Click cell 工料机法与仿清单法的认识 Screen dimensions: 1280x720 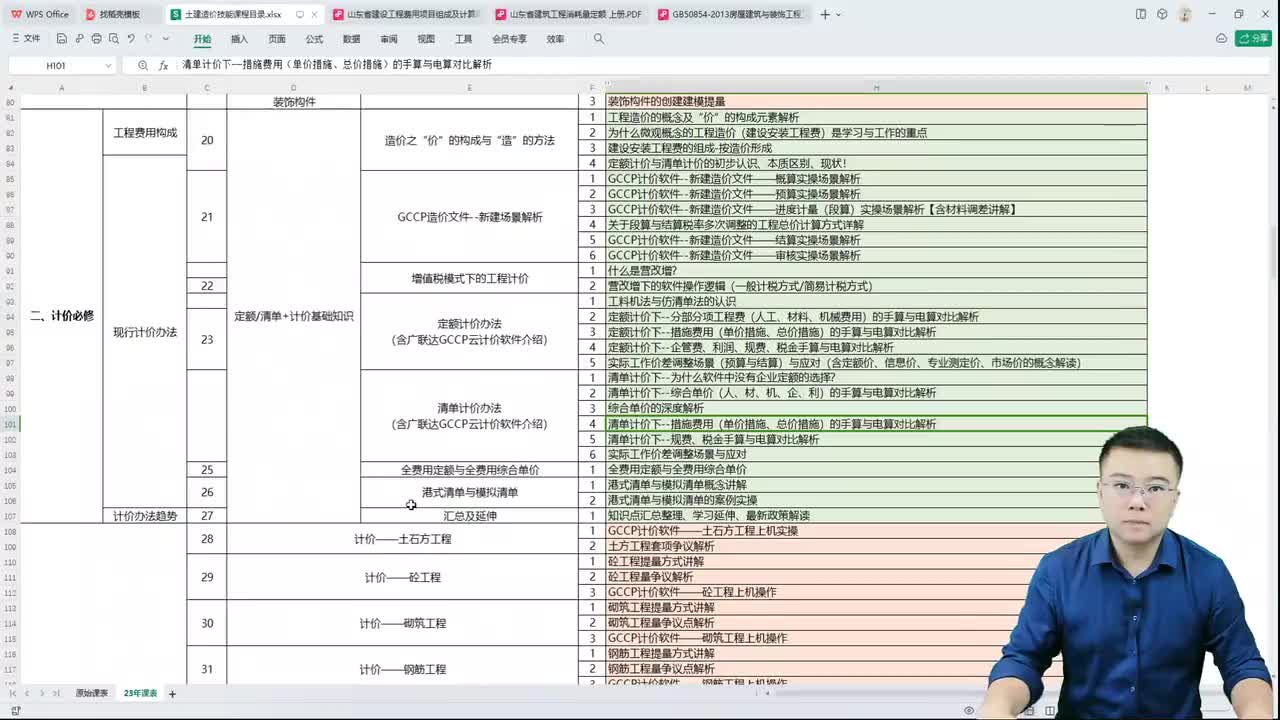(x=876, y=301)
